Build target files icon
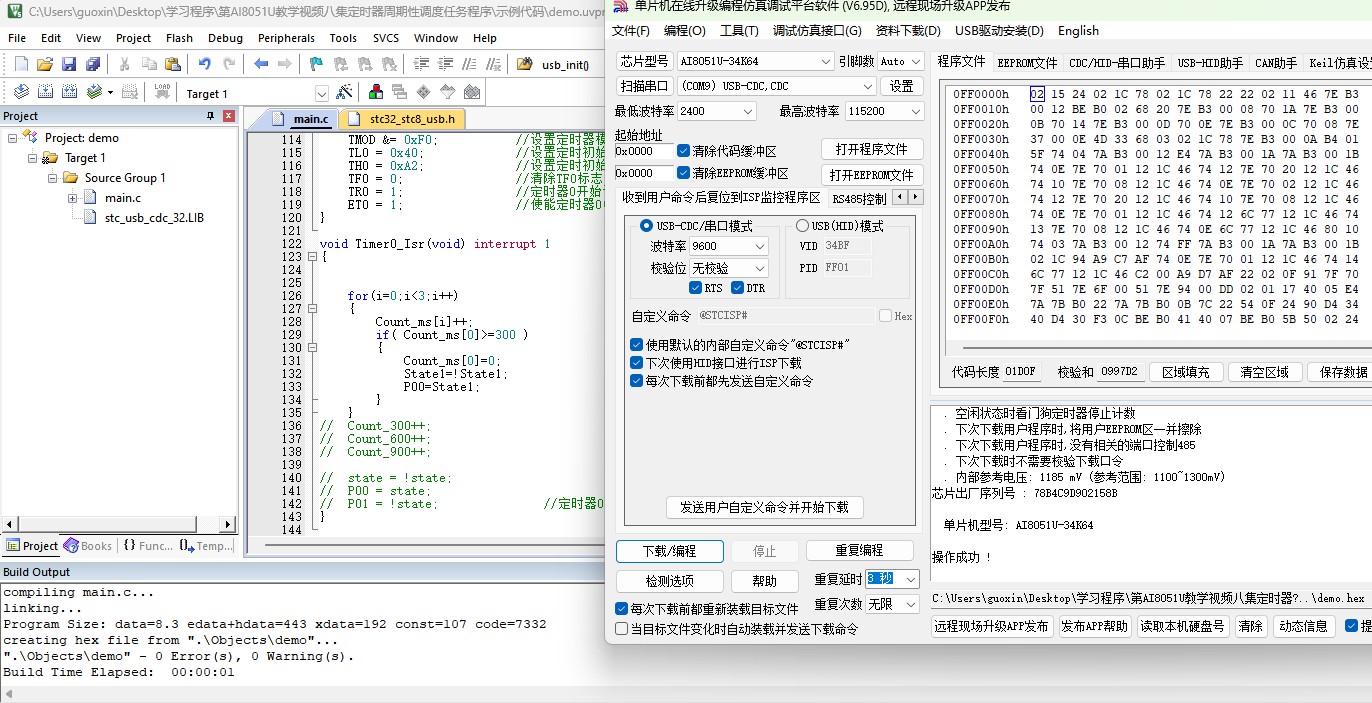Image resolution: width=1372 pixels, height=703 pixels. [x=45, y=93]
